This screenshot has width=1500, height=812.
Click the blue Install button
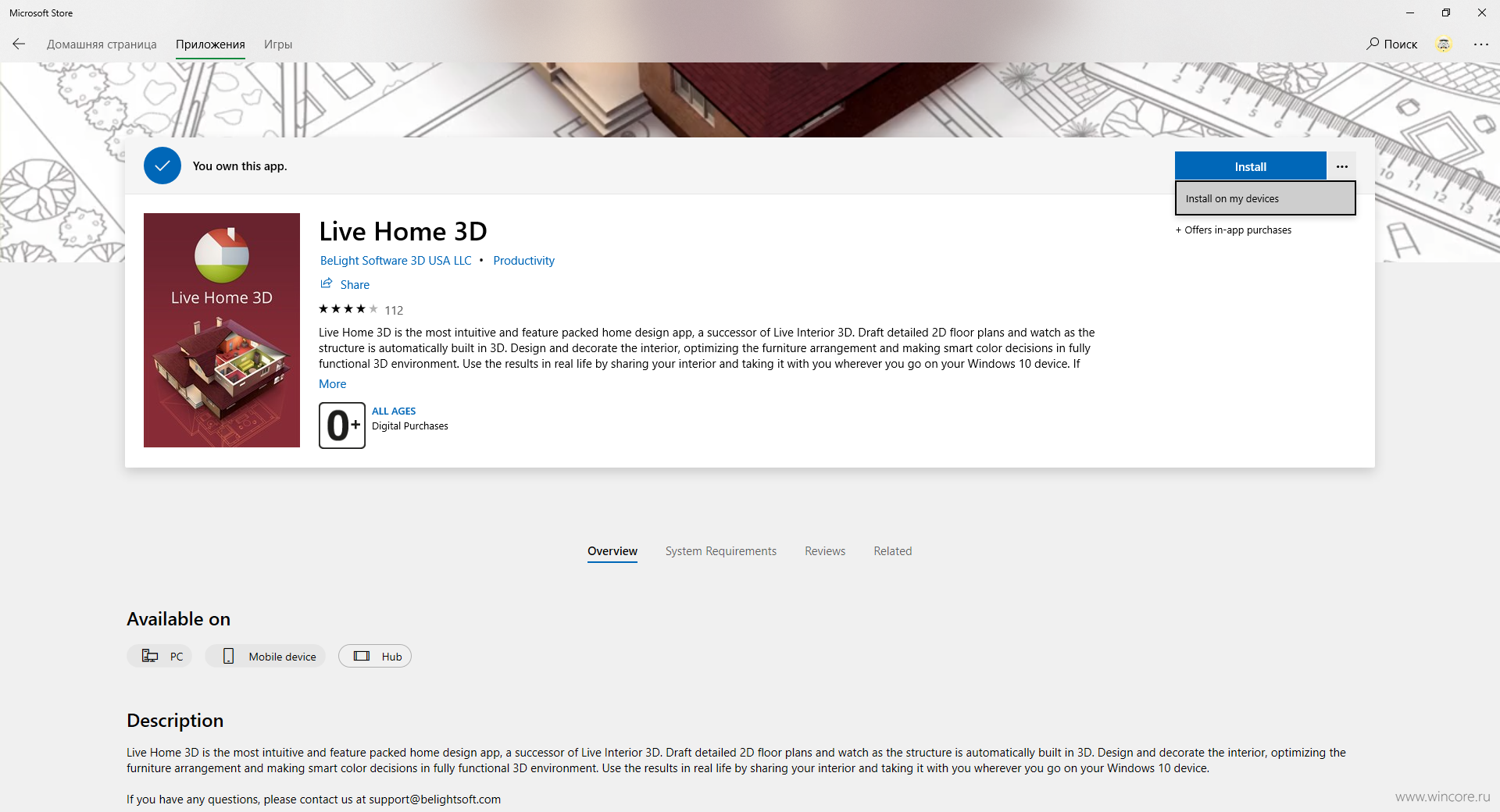pyautogui.click(x=1250, y=166)
